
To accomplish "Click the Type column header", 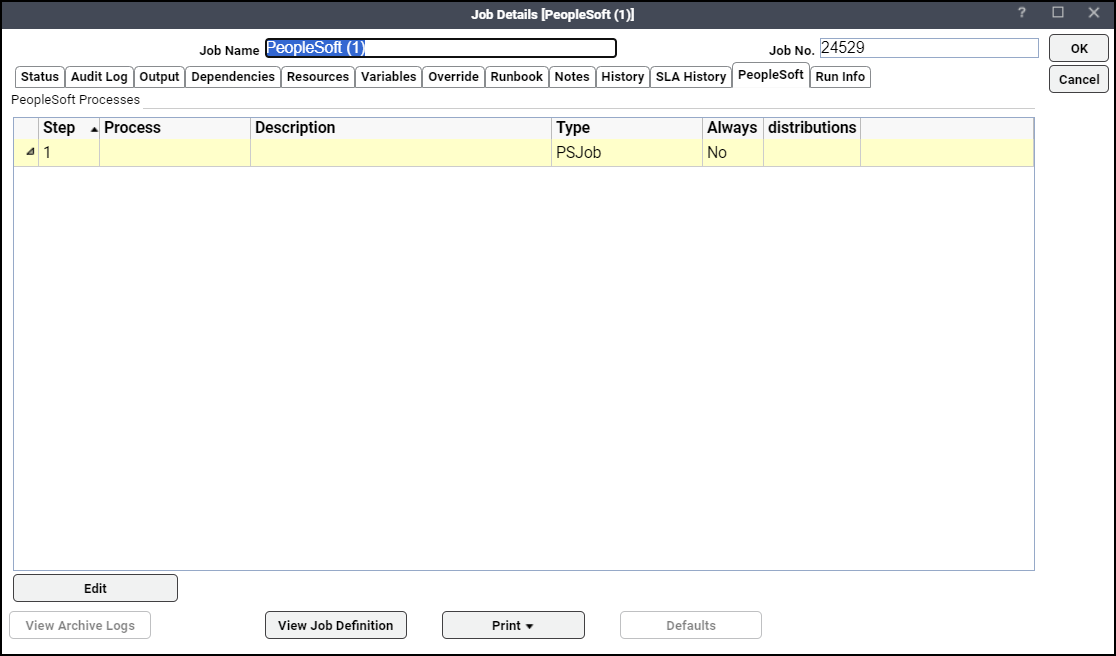I will [627, 128].
